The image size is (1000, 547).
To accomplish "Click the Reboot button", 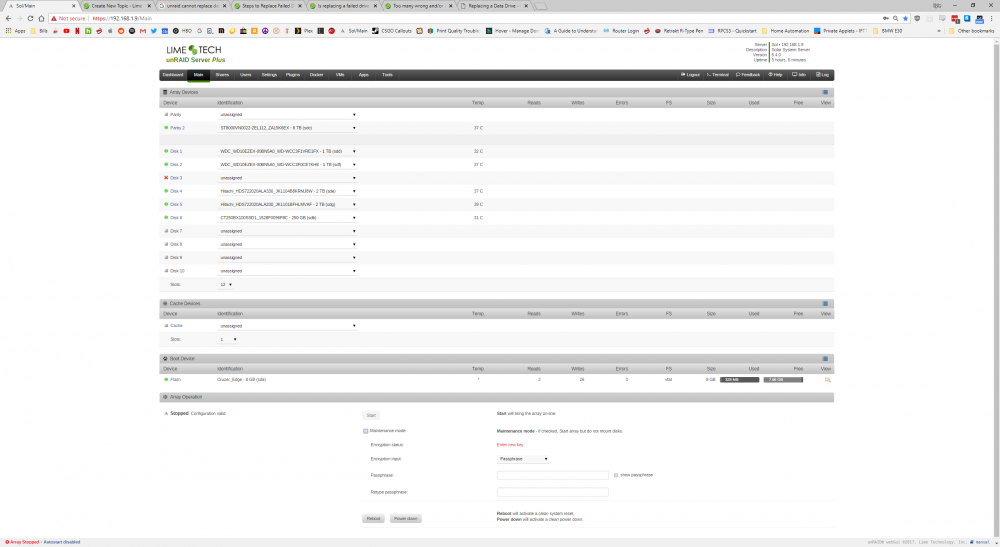I will click(x=373, y=518).
